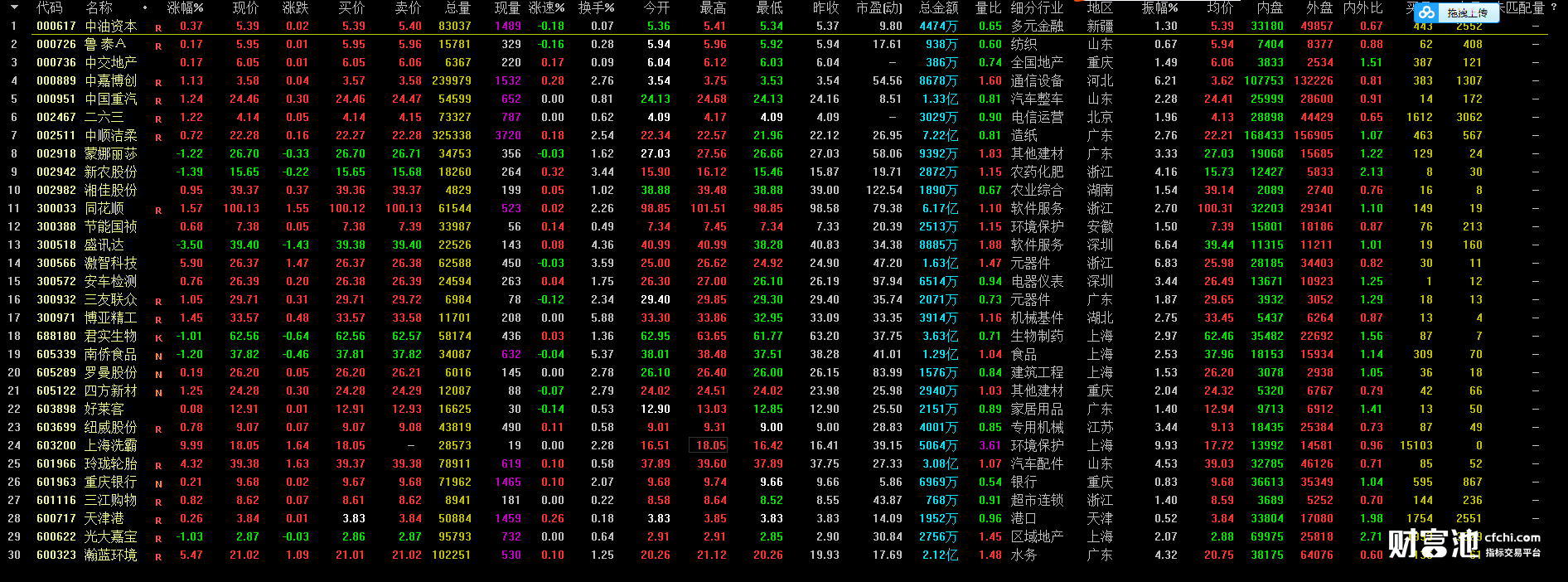Click the 现量 column header

coord(507,7)
